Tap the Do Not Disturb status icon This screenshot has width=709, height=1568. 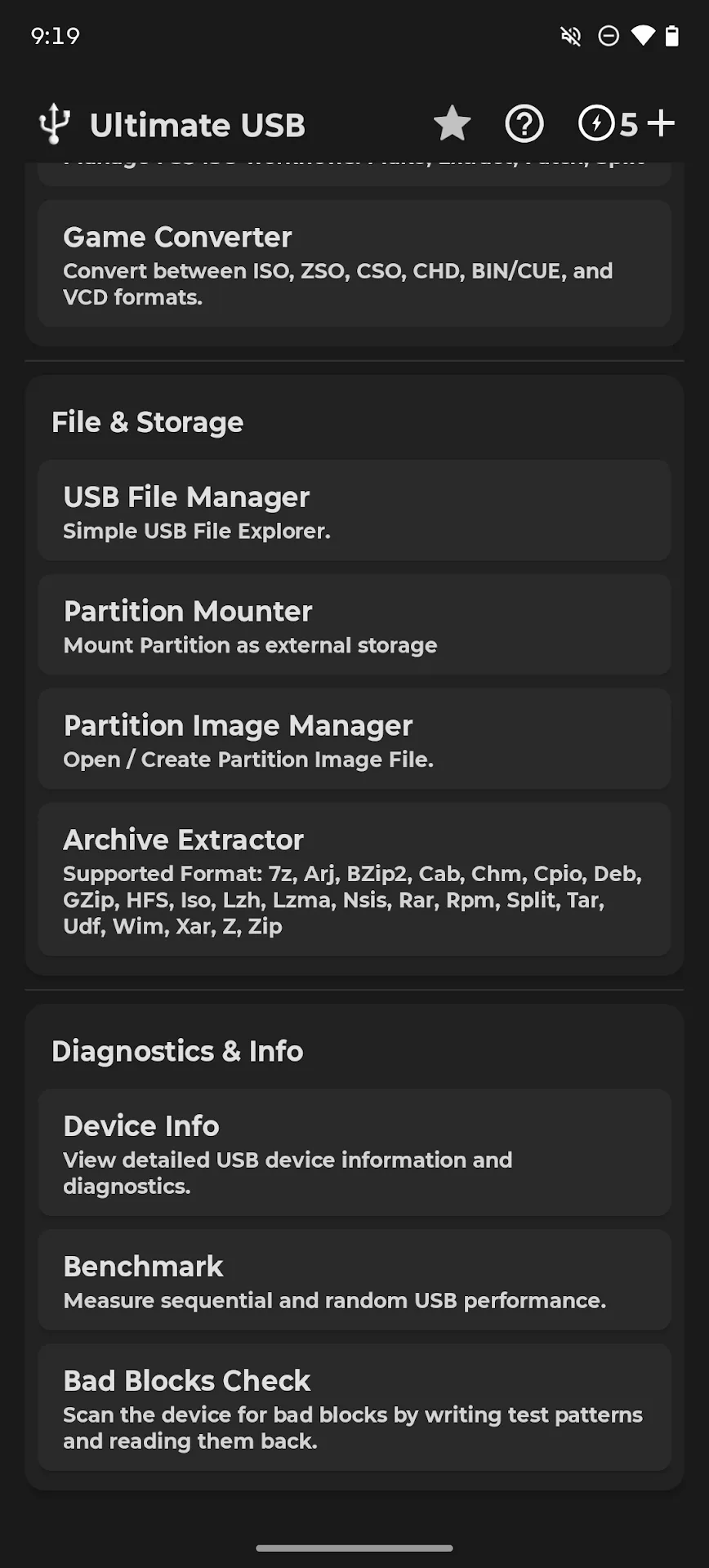[x=609, y=36]
